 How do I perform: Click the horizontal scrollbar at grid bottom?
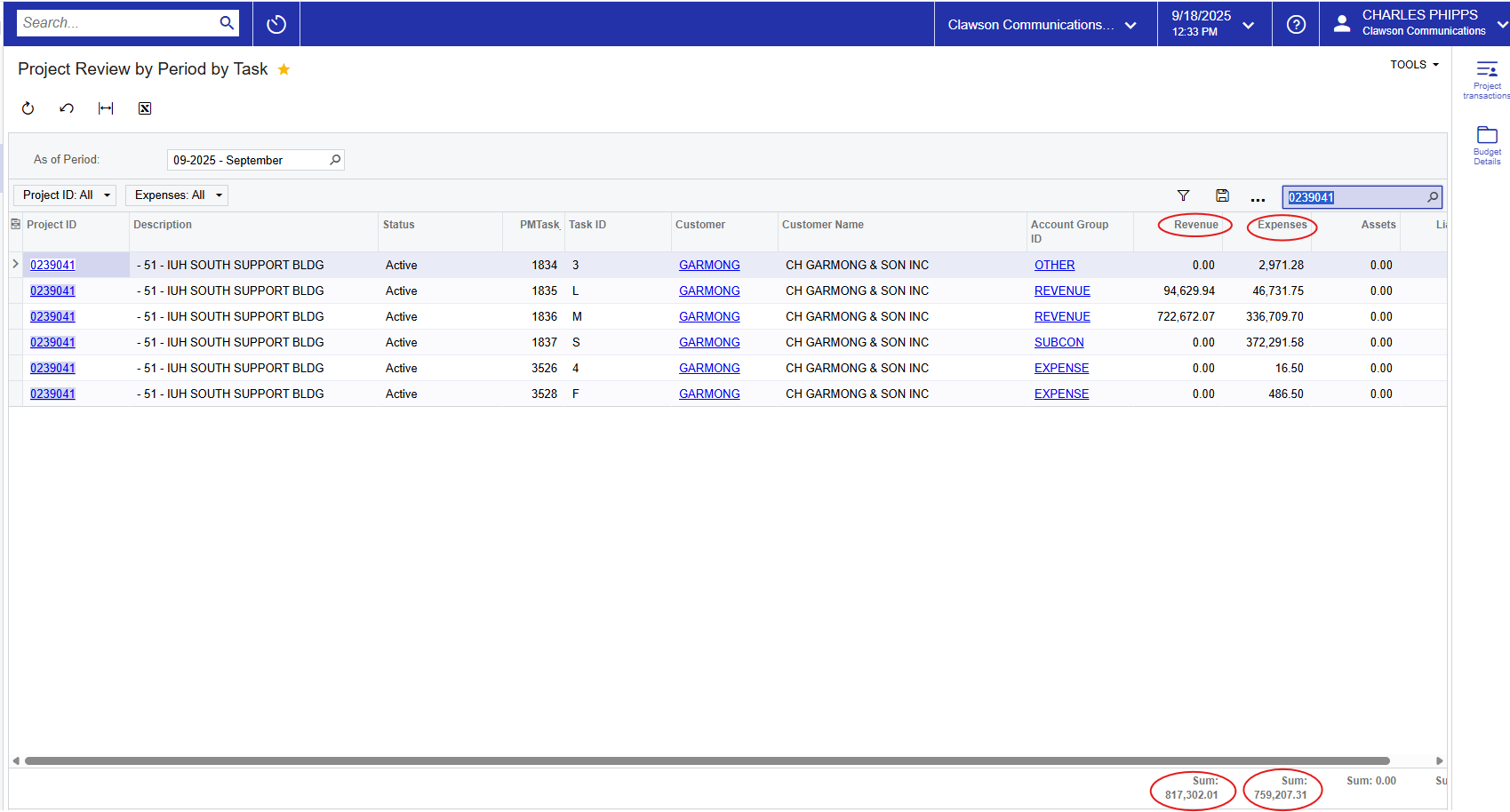(707, 760)
